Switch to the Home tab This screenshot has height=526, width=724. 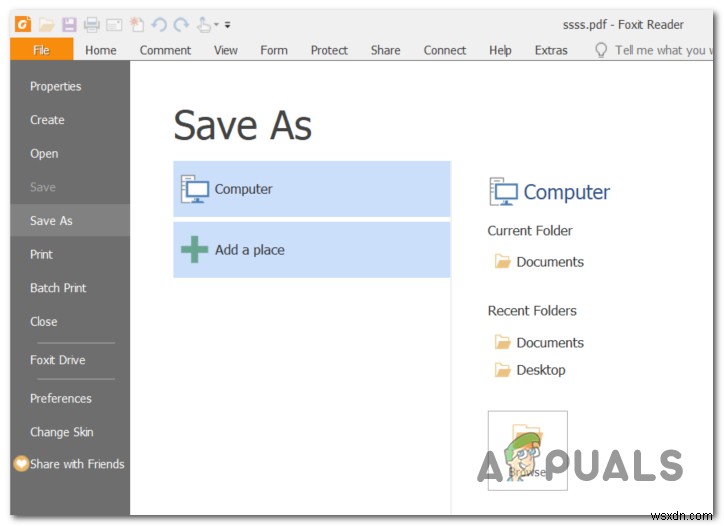pos(101,50)
